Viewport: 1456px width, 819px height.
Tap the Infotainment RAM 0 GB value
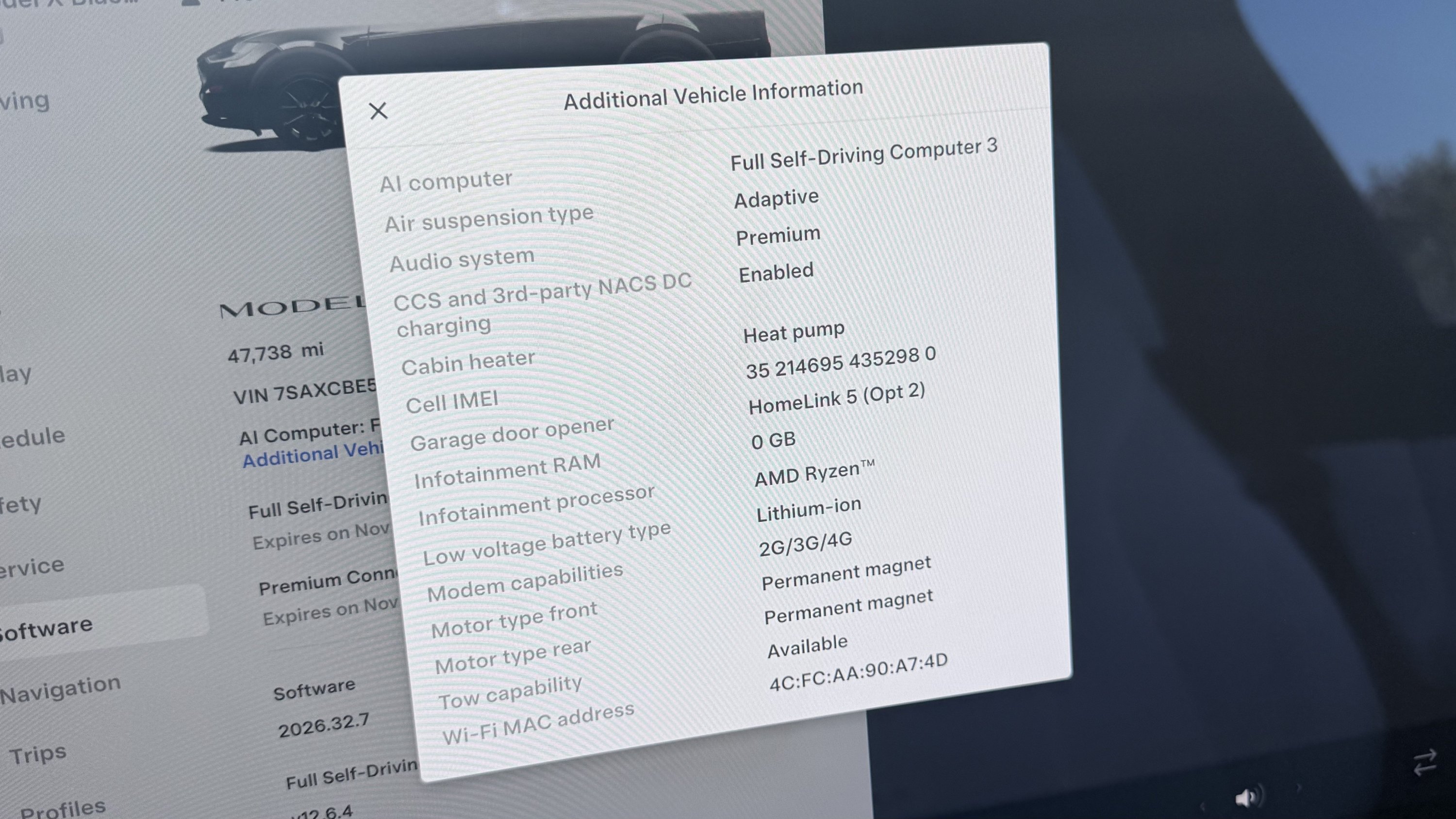click(x=773, y=440)
